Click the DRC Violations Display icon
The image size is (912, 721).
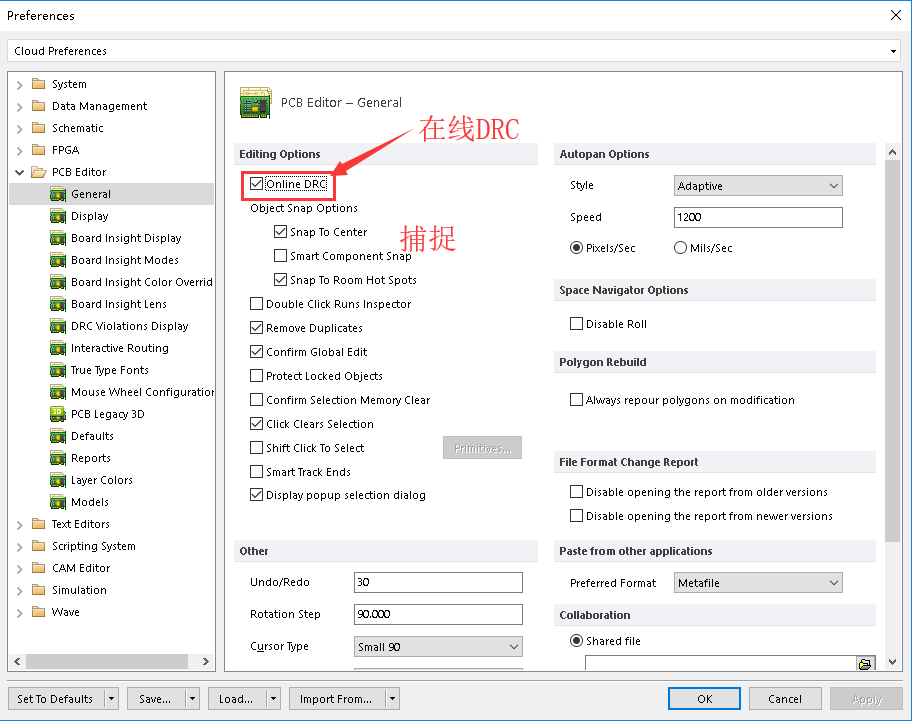point(58,326)
